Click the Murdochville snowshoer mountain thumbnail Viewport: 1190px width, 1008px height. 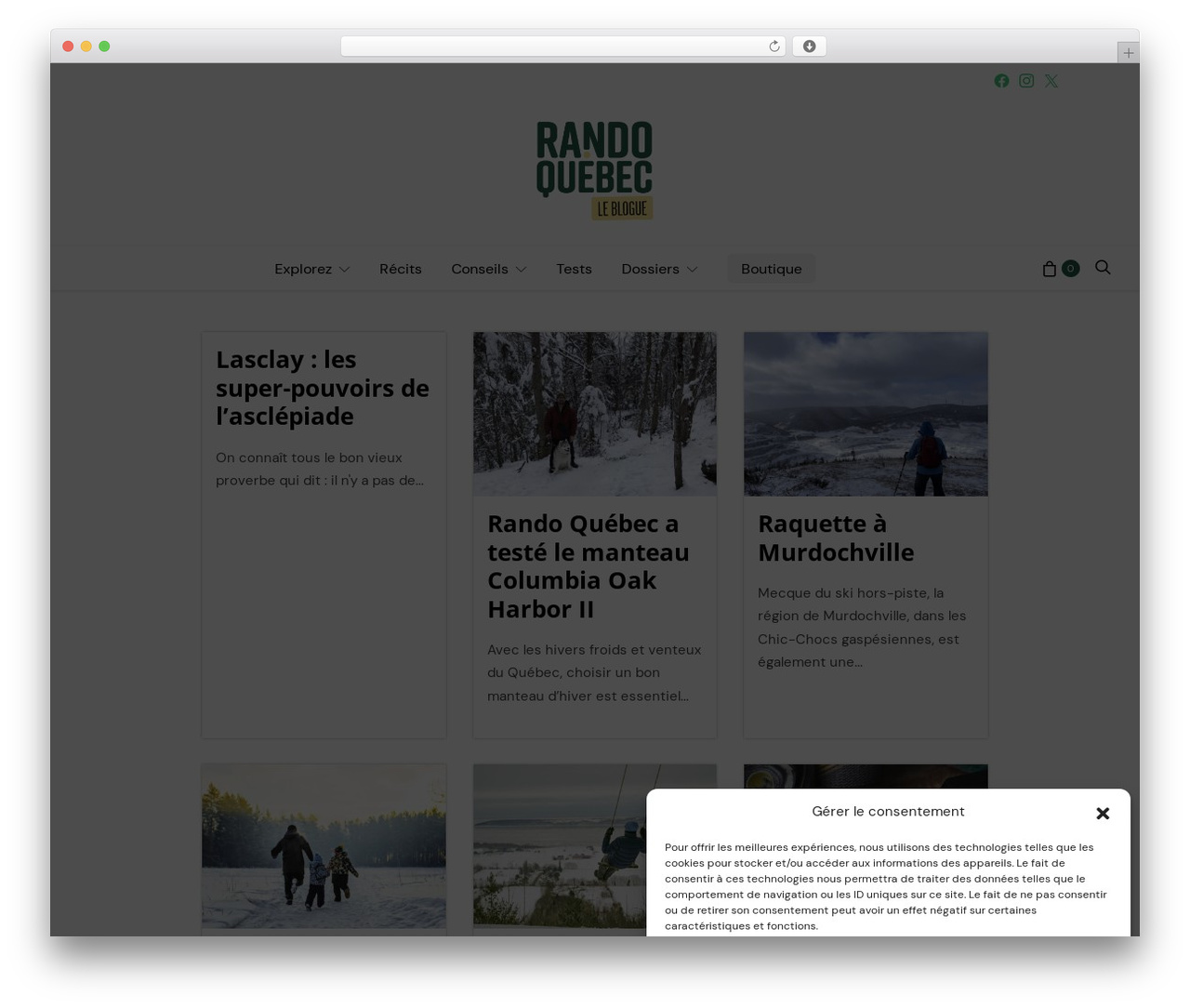tap(866, 414)
